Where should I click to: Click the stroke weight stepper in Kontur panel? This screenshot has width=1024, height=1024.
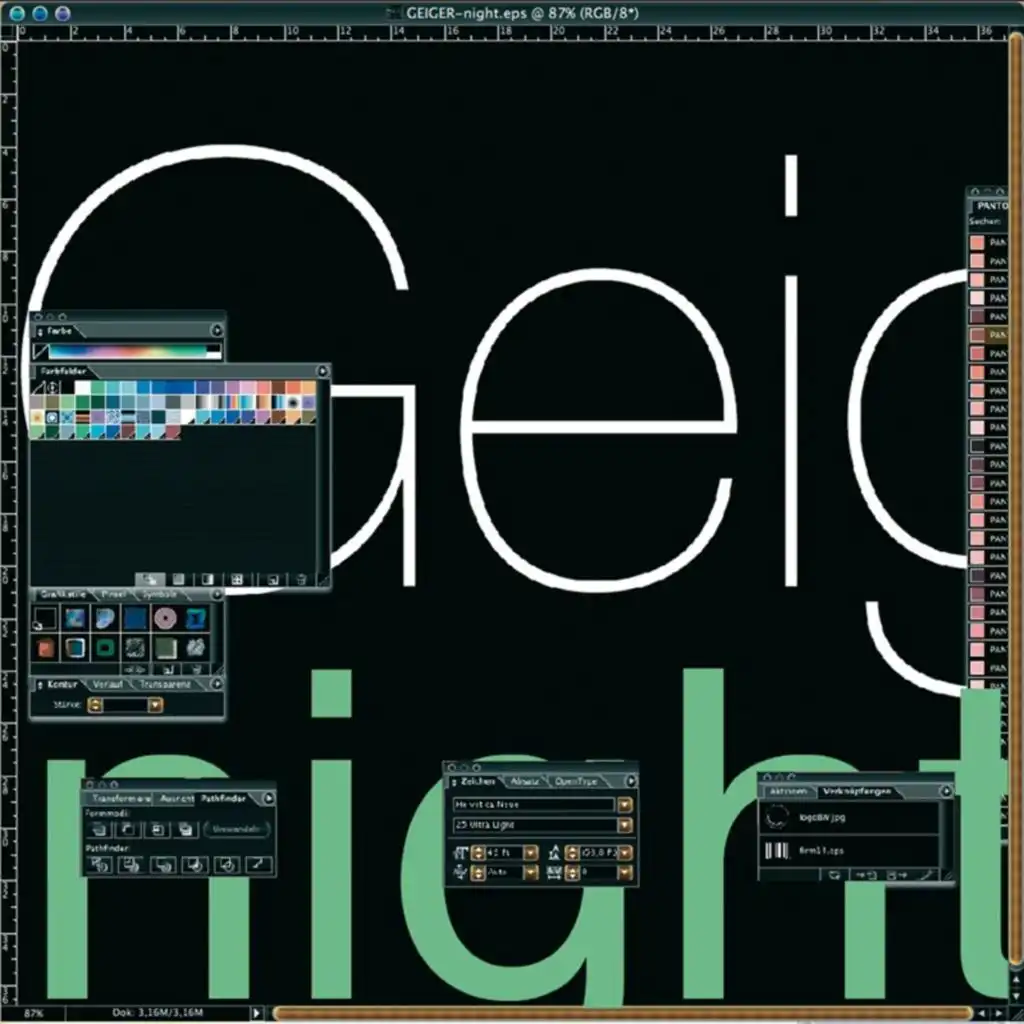(95, 705)
